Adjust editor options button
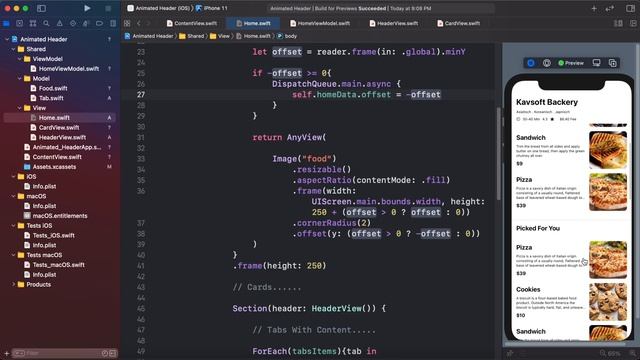Image resolution: width=640 pixels, height=360 pixels. (618, 23)
